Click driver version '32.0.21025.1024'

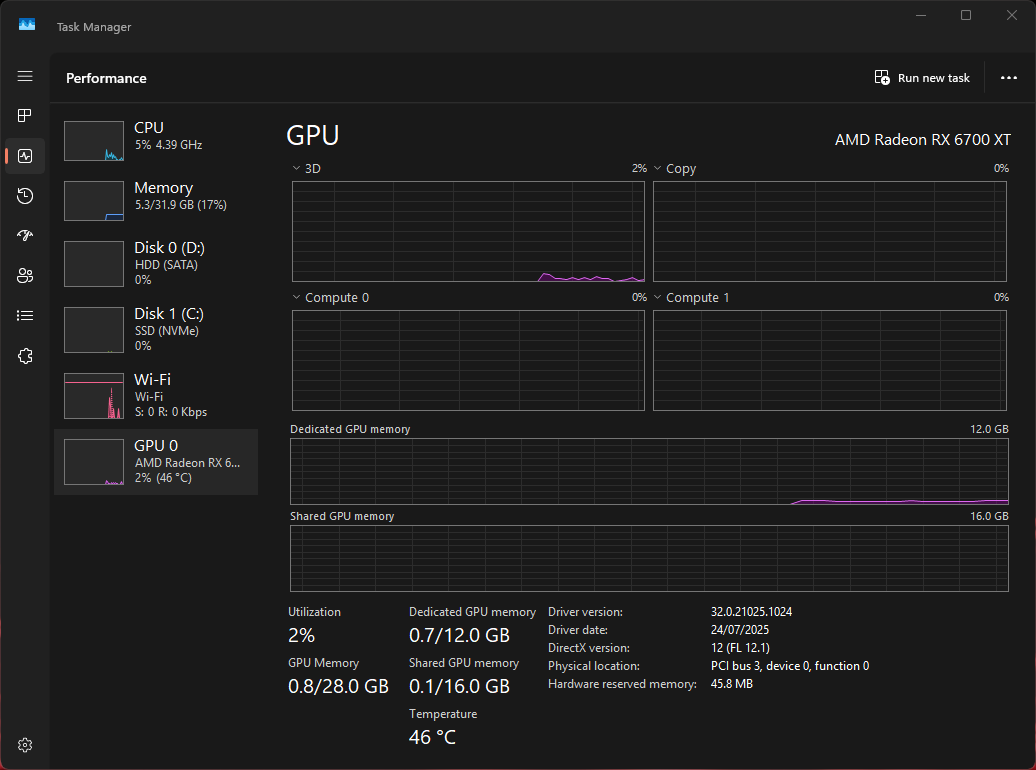(x=751, y=611)
